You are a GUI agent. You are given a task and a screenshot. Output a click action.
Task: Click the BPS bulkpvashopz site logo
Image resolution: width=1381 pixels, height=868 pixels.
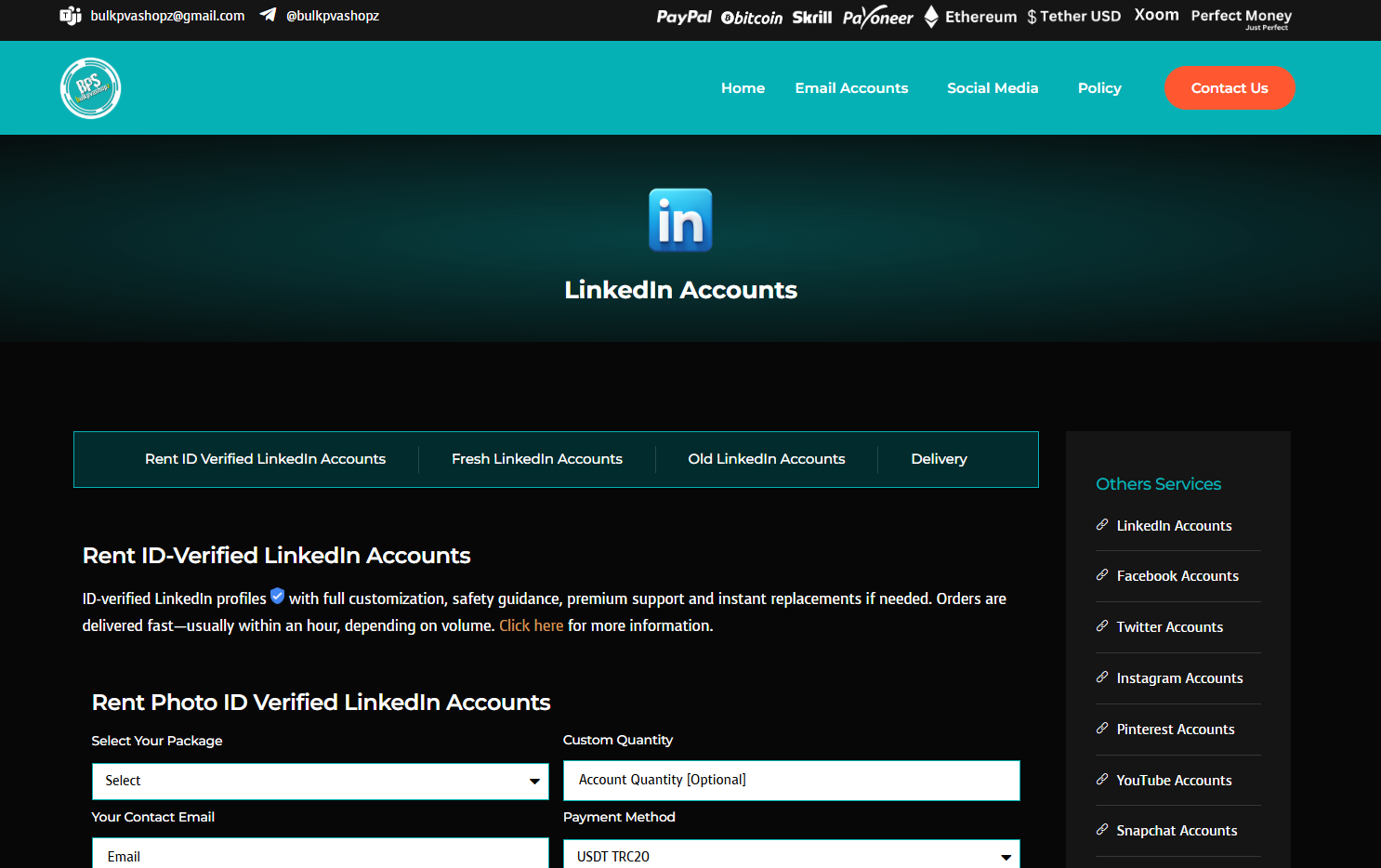90,88
